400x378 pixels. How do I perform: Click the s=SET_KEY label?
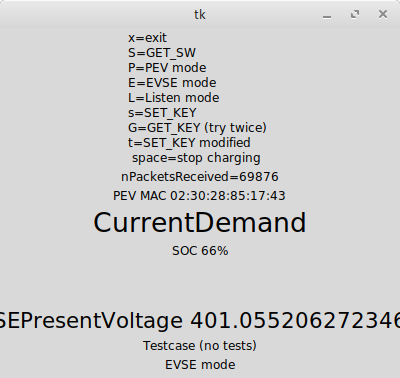click(162, 113)
